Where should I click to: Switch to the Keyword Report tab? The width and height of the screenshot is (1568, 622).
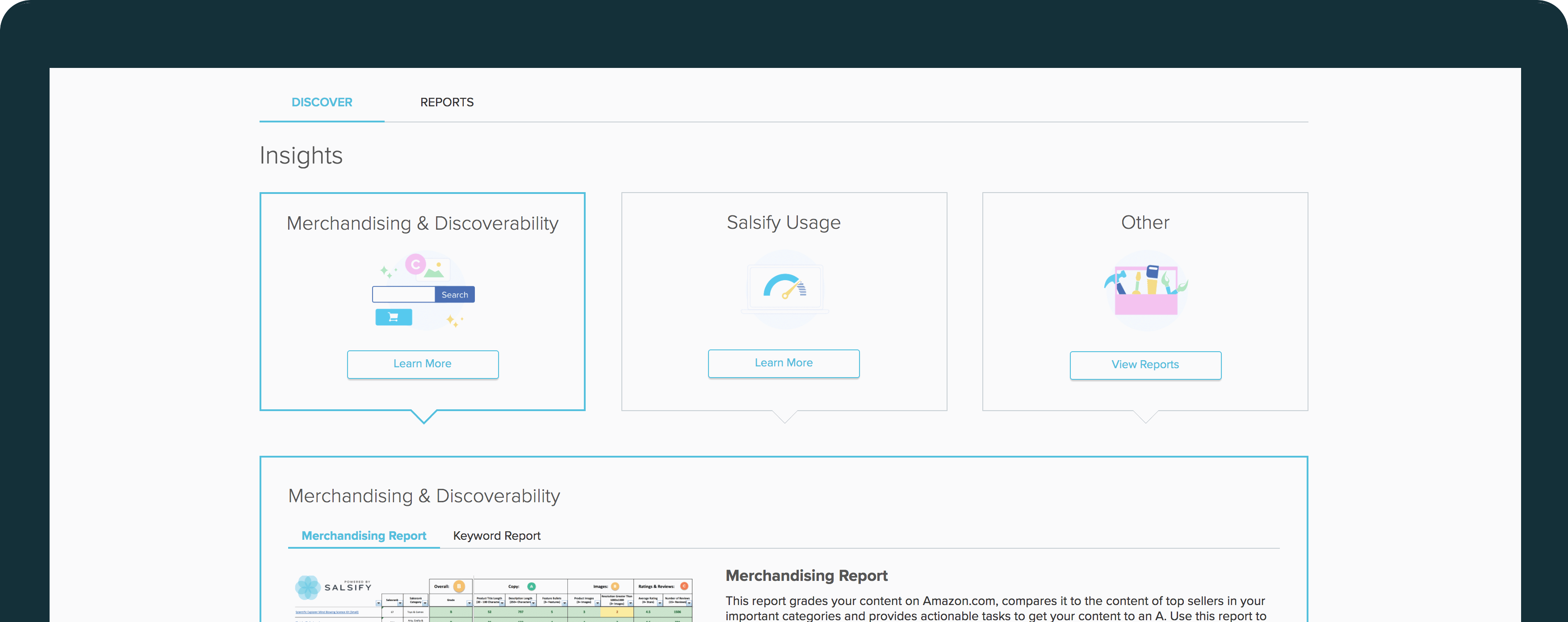click(x=496, y=536)
